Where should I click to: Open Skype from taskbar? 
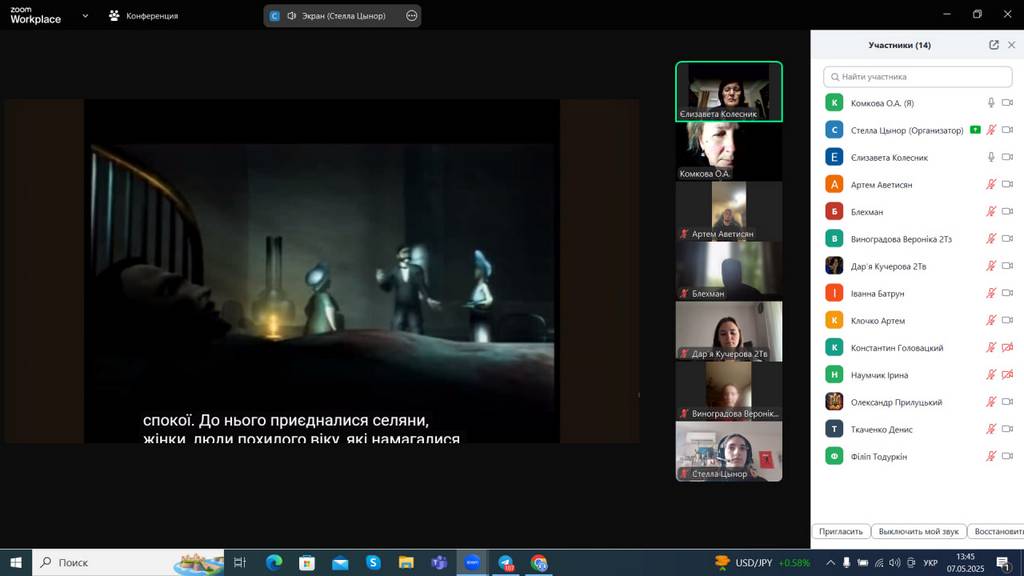pyautogui.click(x=373, y=562)
